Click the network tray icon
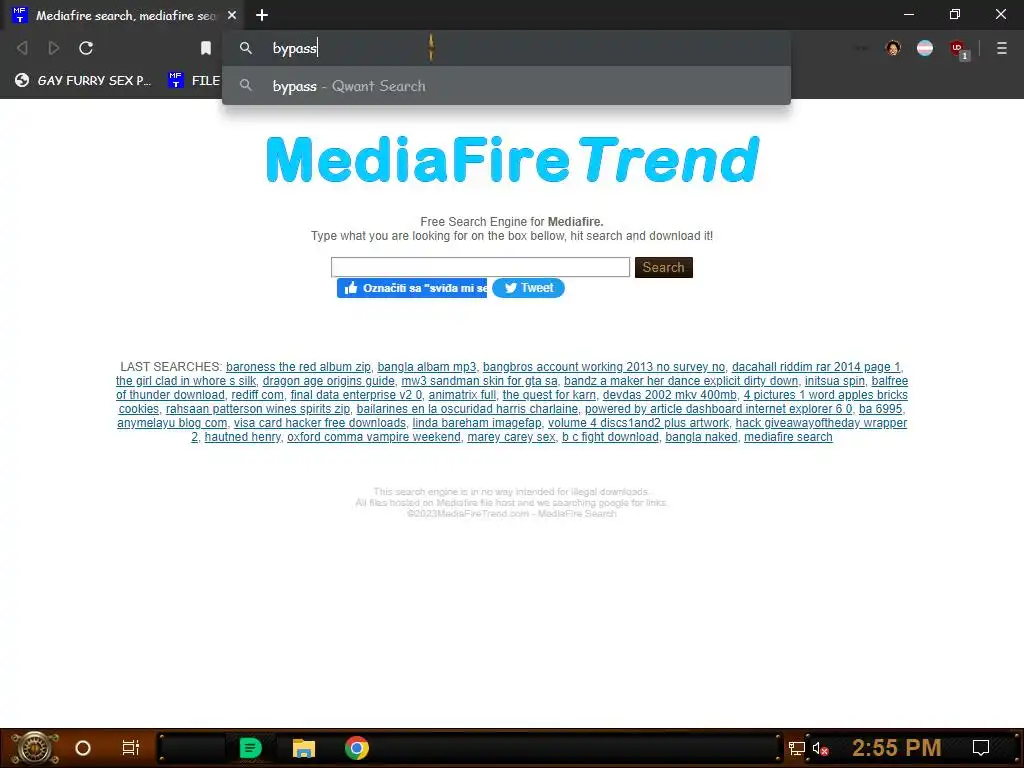 coord(797,748)
